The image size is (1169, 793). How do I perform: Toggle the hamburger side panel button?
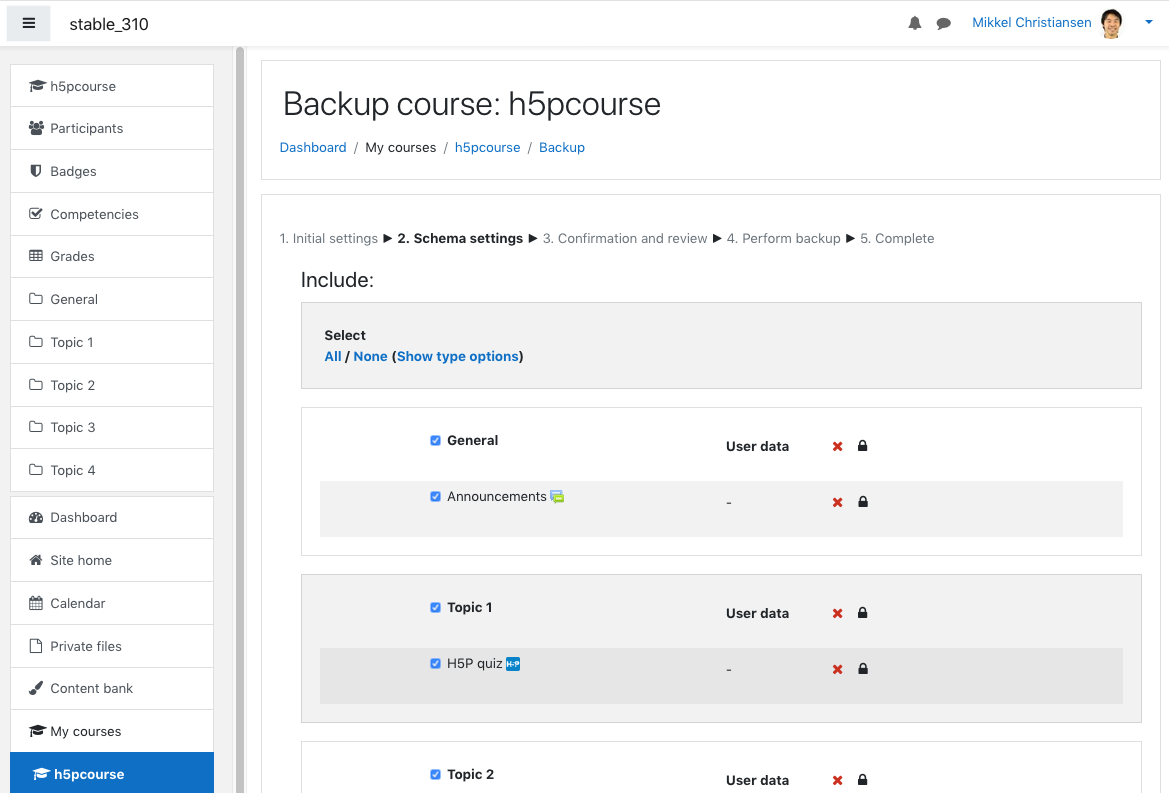click(28, 23)
